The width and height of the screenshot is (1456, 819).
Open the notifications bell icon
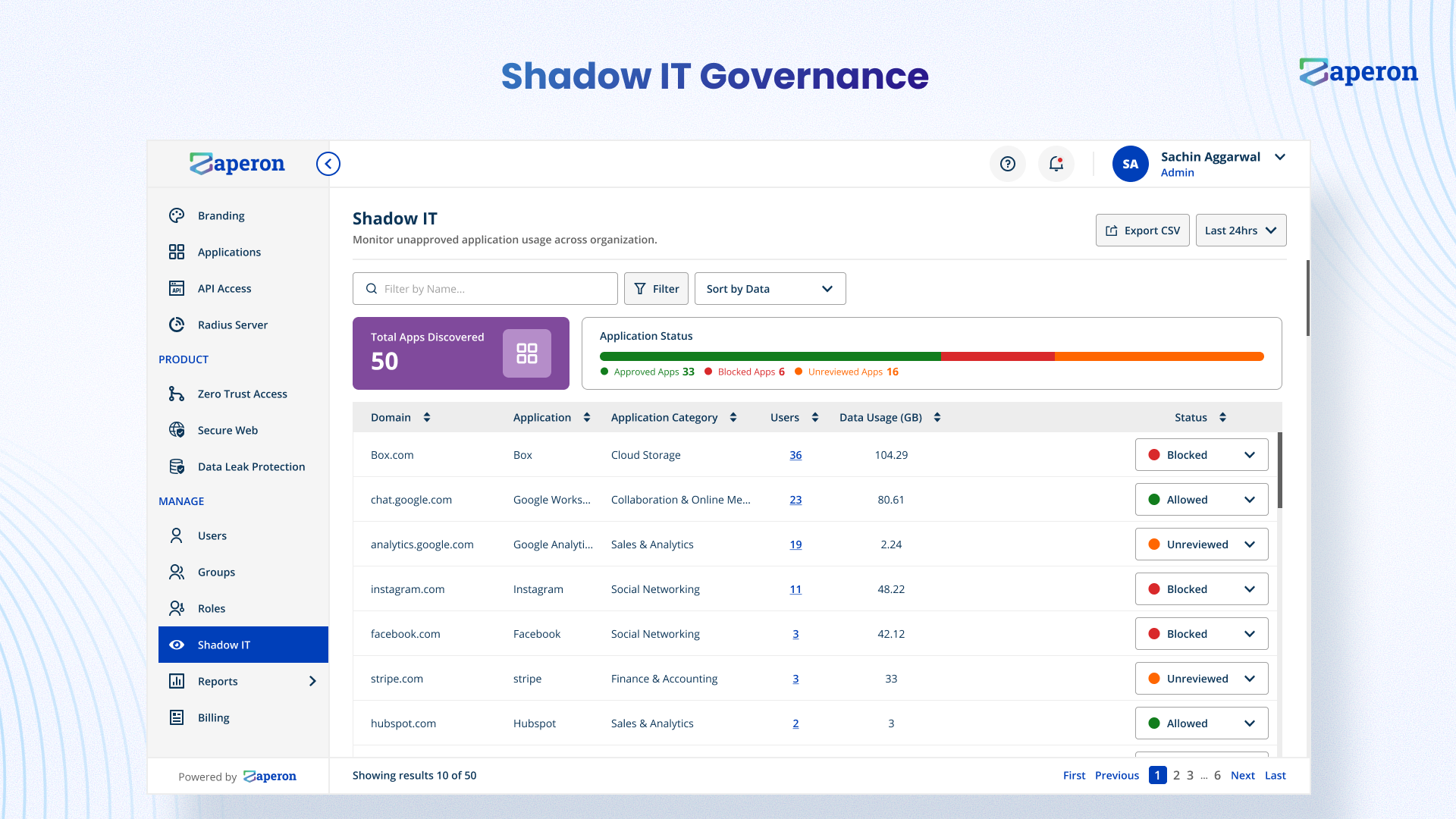[x=1056, y=164]
